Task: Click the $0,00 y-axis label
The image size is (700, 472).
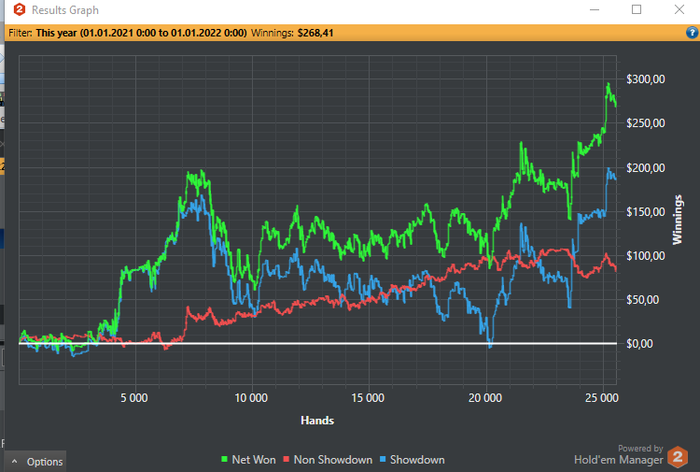Action: point(639,343)
